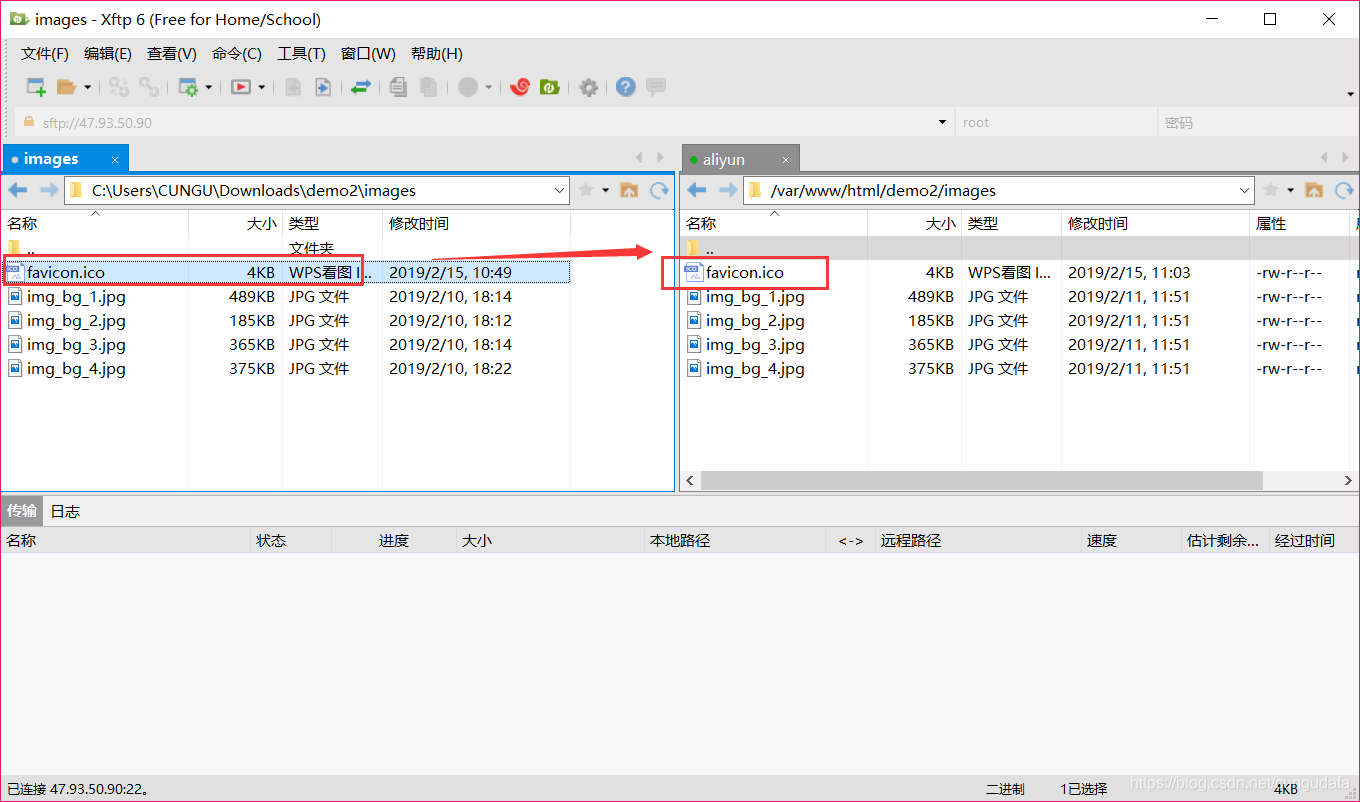Go to home folder in local pane
This screenshot has height=802, width=1360.
tap(629, 190)
